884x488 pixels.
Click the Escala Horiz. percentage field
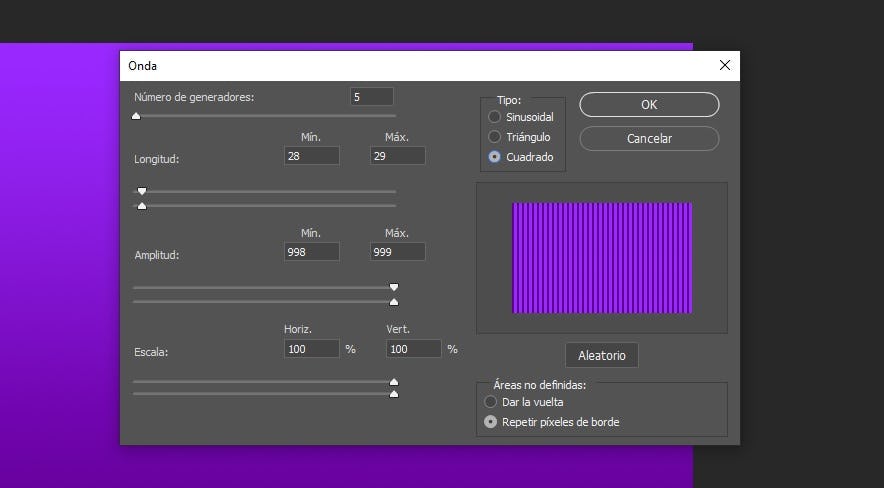click(x=311, y=349)
